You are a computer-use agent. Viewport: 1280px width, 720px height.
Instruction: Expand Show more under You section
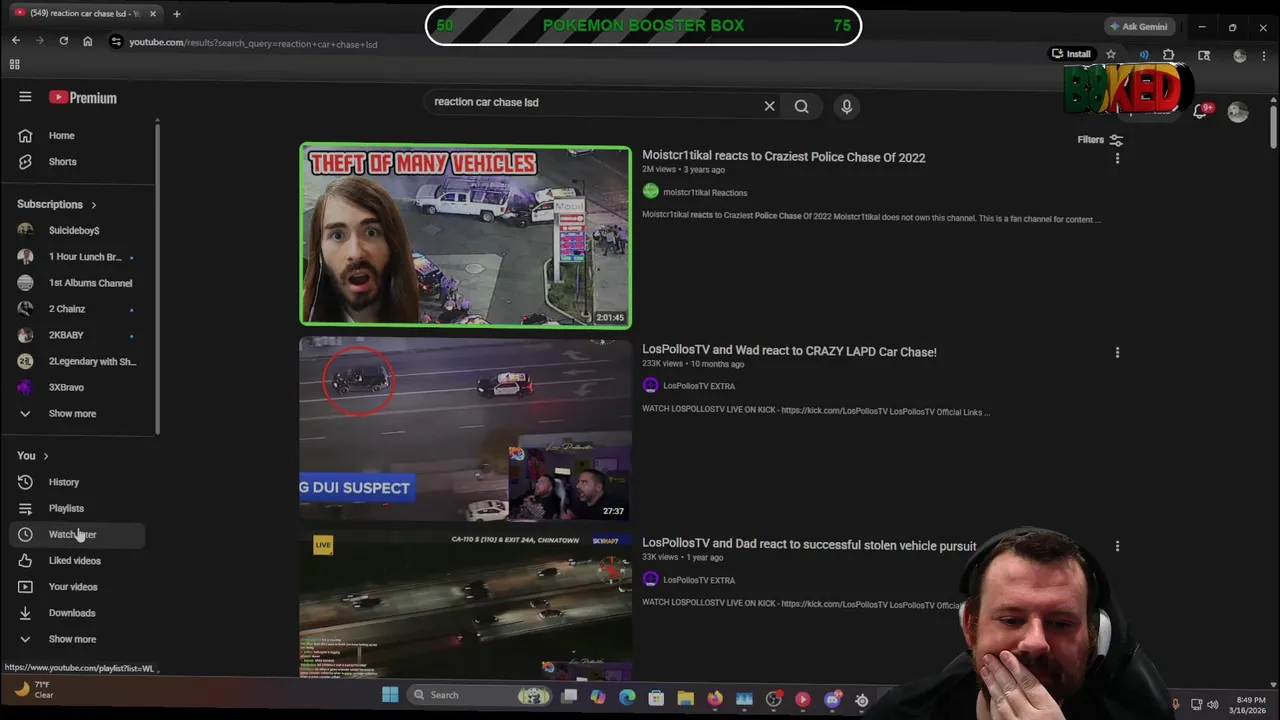point(72,639)
